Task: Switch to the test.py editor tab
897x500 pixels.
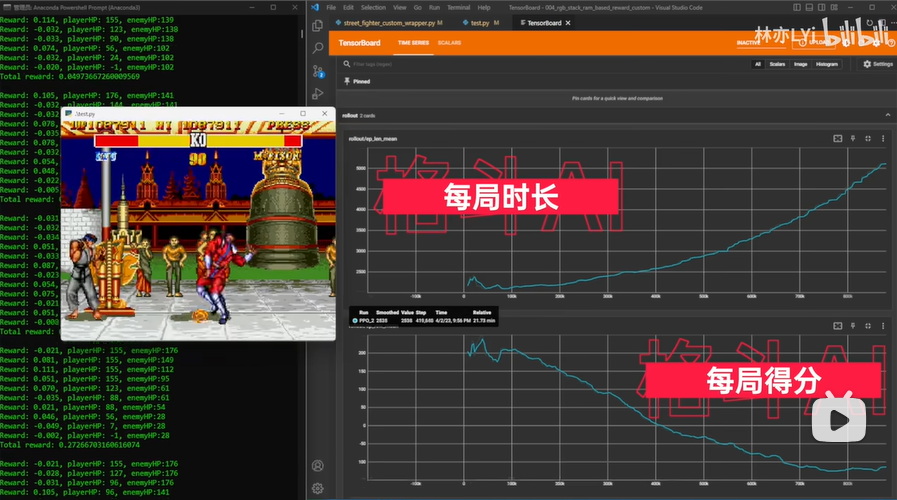Action: (480, 23)
